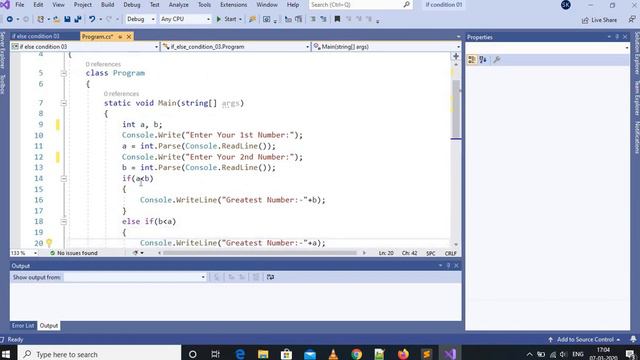Click the lightbulb quick actions icon at line 20
Screen dimensions: 640x360
coord(49,242)
